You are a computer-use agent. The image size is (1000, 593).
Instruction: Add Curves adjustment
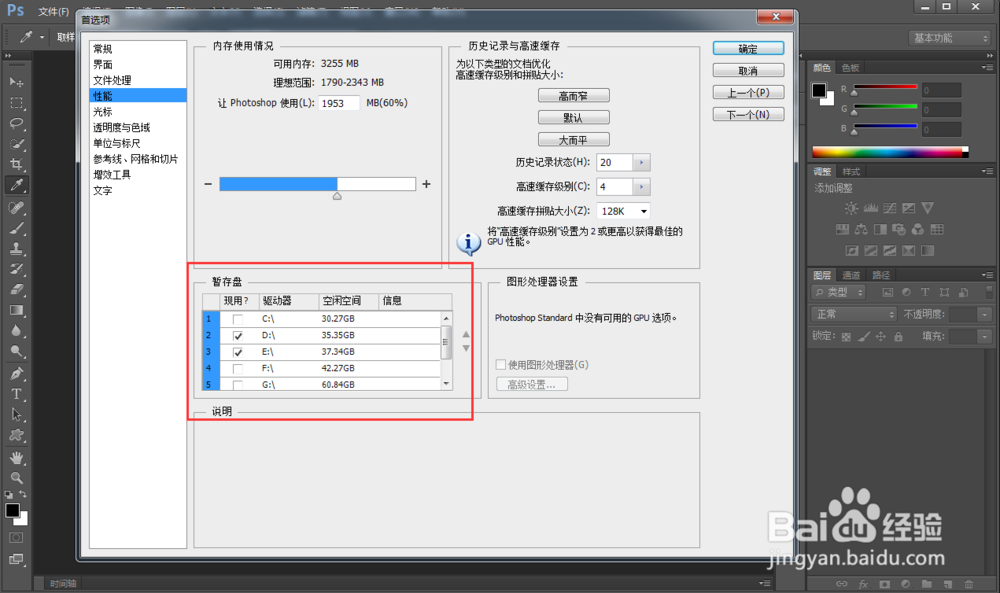(890, 208)
